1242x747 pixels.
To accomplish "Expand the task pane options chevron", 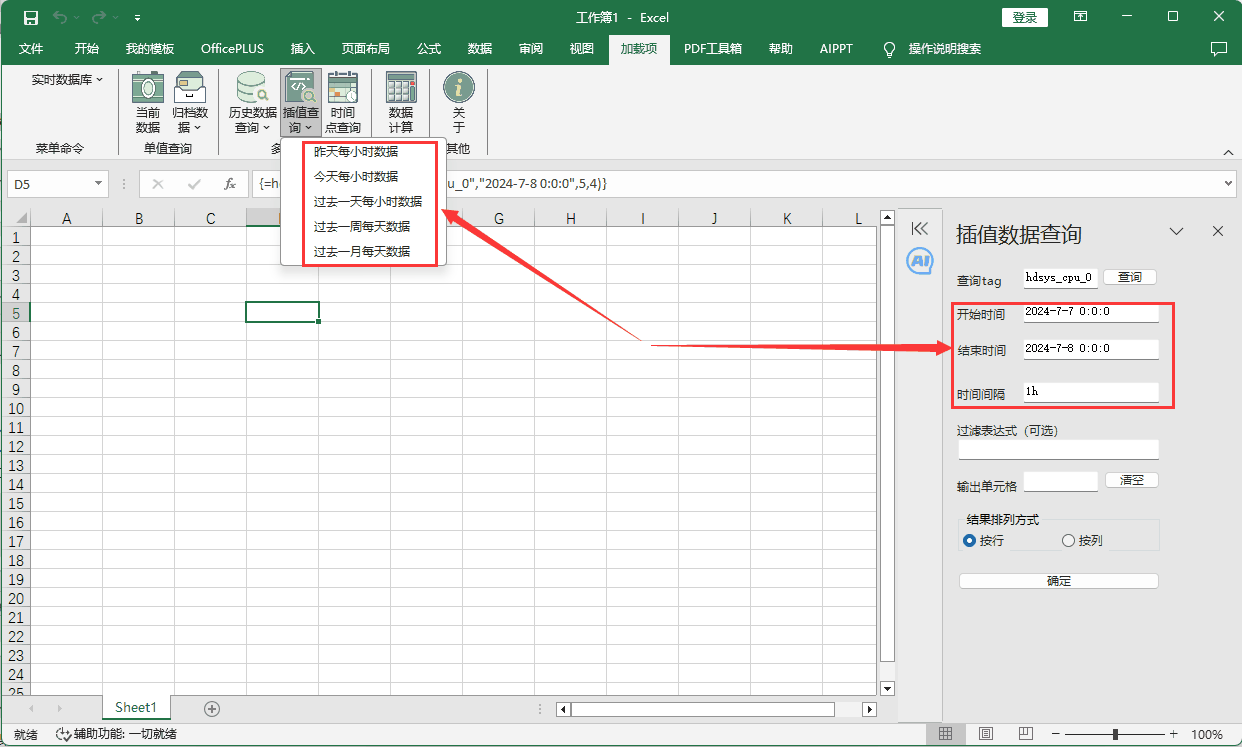I will [x=1177, y=231].
